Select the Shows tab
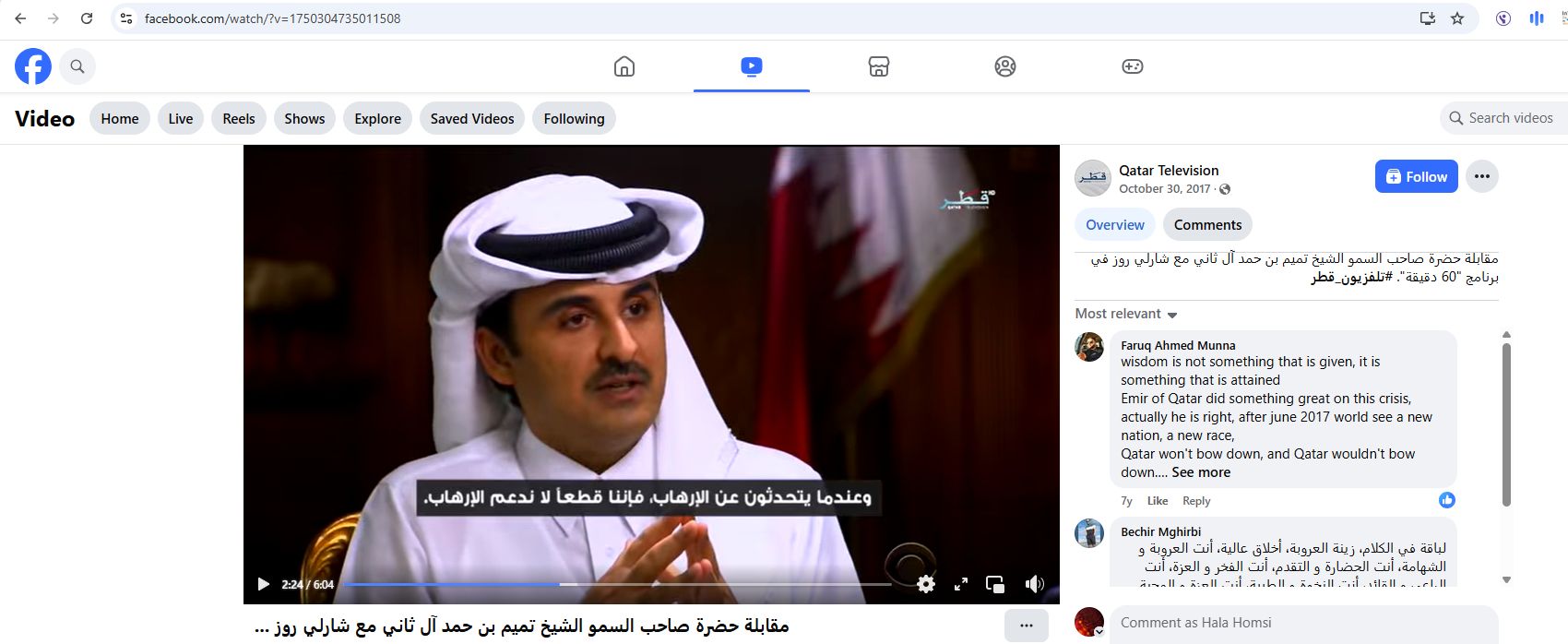 tap(304, 118)
